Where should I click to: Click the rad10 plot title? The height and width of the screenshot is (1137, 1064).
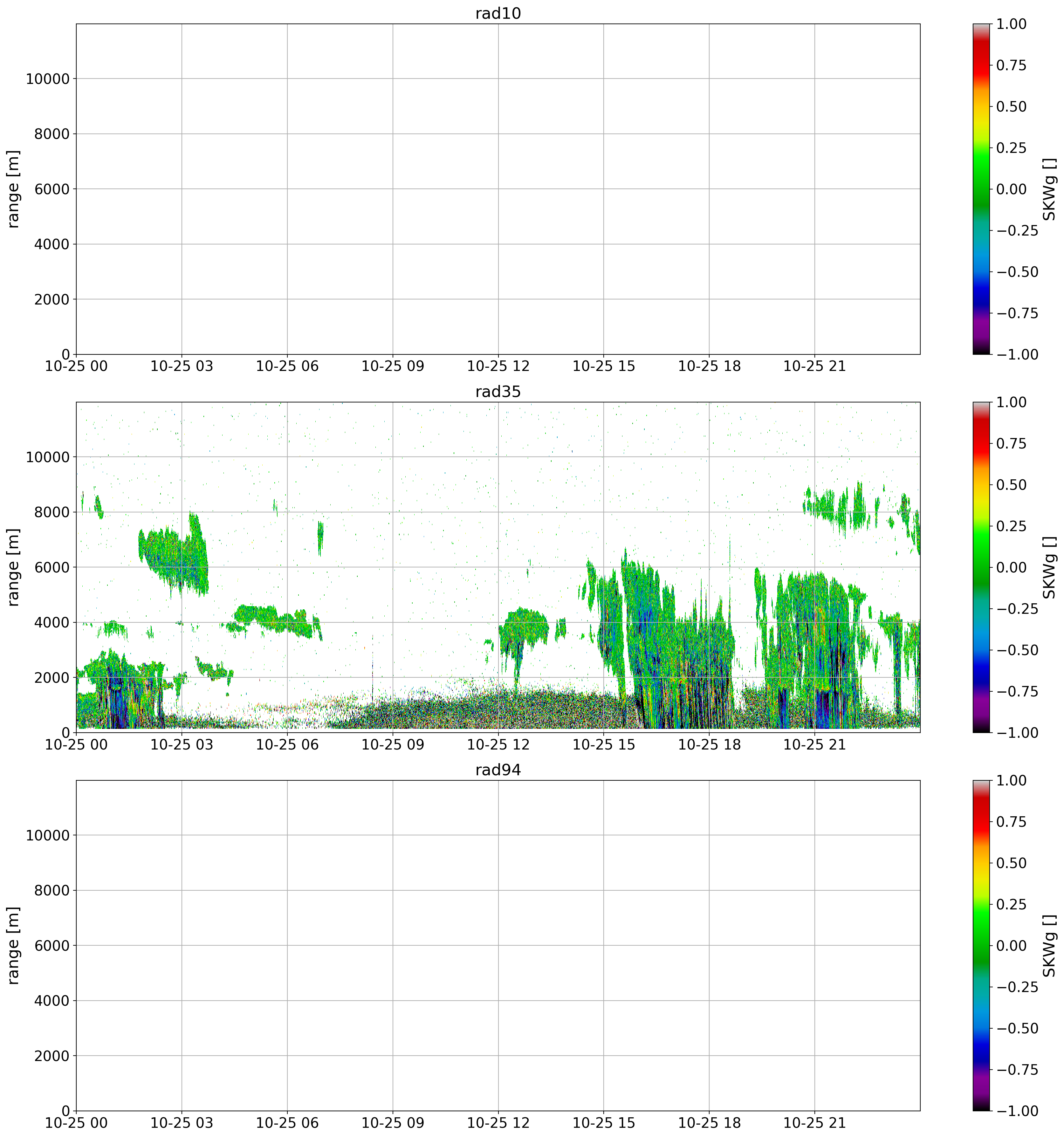point(498,14)
